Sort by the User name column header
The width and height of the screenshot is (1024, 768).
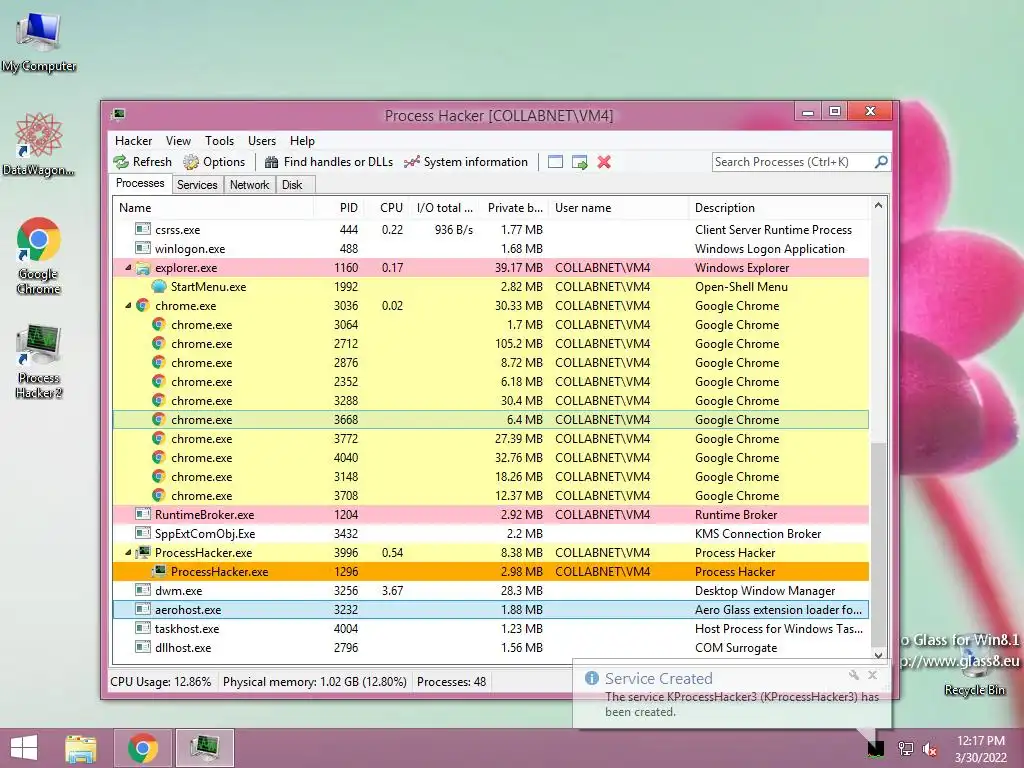[x=618, y=208]
